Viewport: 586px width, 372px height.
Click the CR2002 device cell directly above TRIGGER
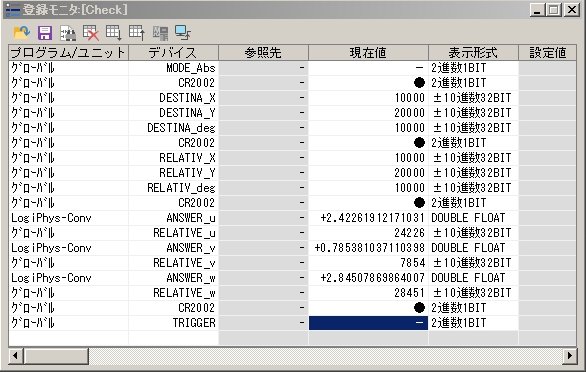173,308
